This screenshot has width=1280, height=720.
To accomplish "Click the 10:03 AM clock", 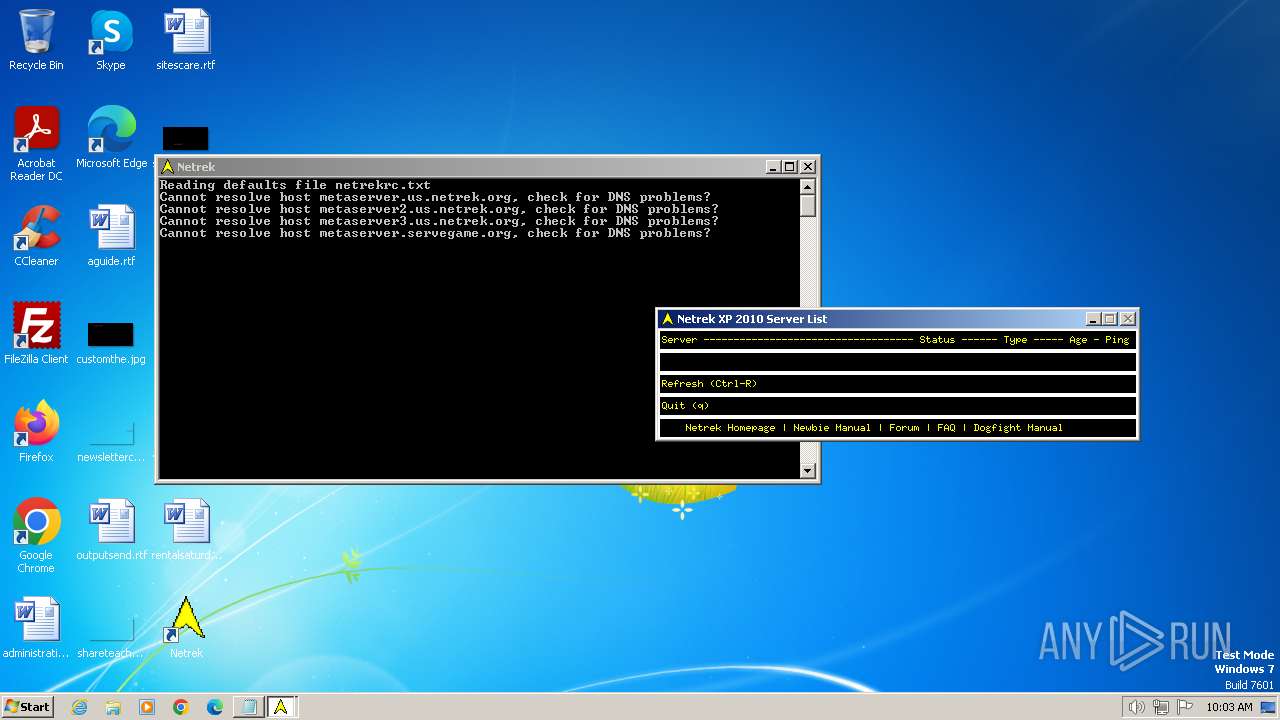I will (1229, 707).
